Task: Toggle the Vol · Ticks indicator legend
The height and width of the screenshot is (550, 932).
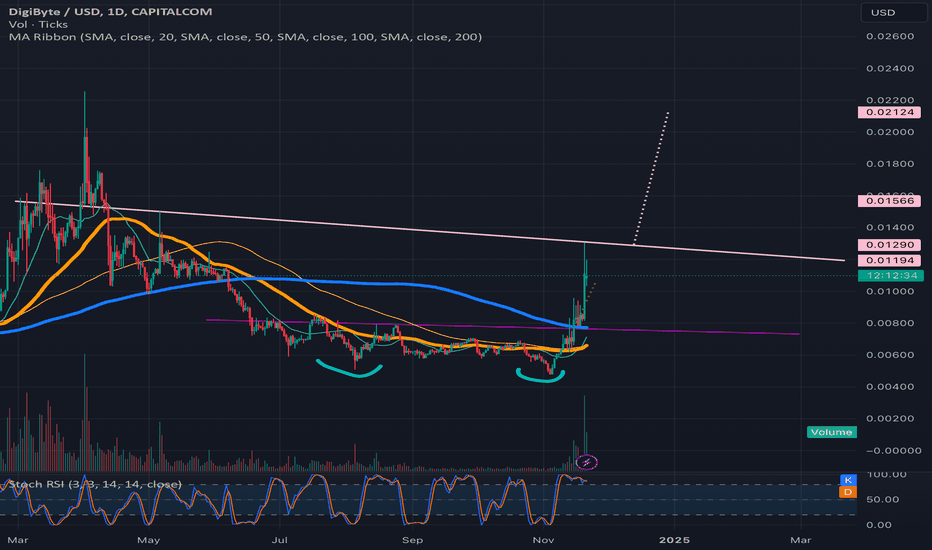Action: tap(38, 24)
